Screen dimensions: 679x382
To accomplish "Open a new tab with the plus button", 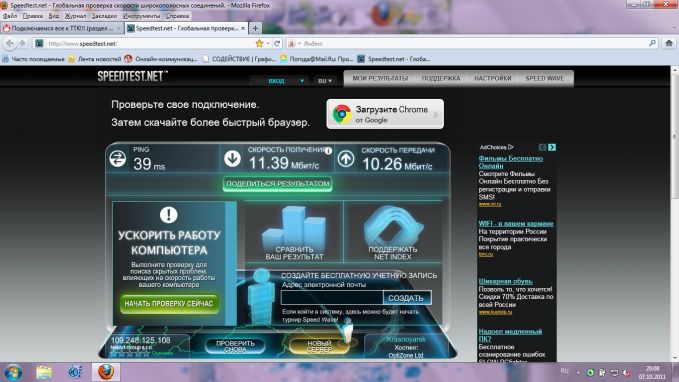I will click(x=255, y=28).
